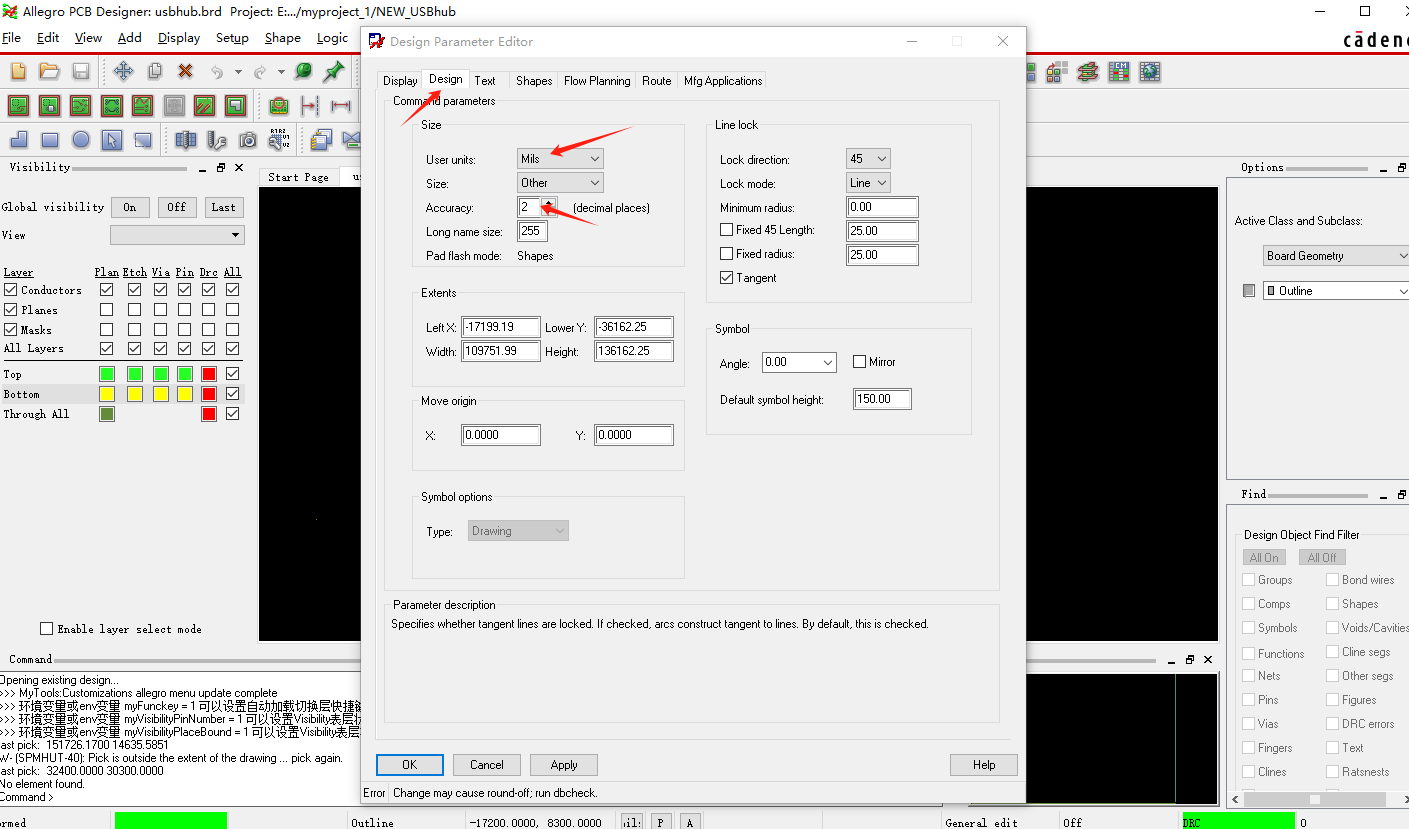1409x829 pixels.
Task: Toggle the Masks layer checkbox
Action: [11, 329]
